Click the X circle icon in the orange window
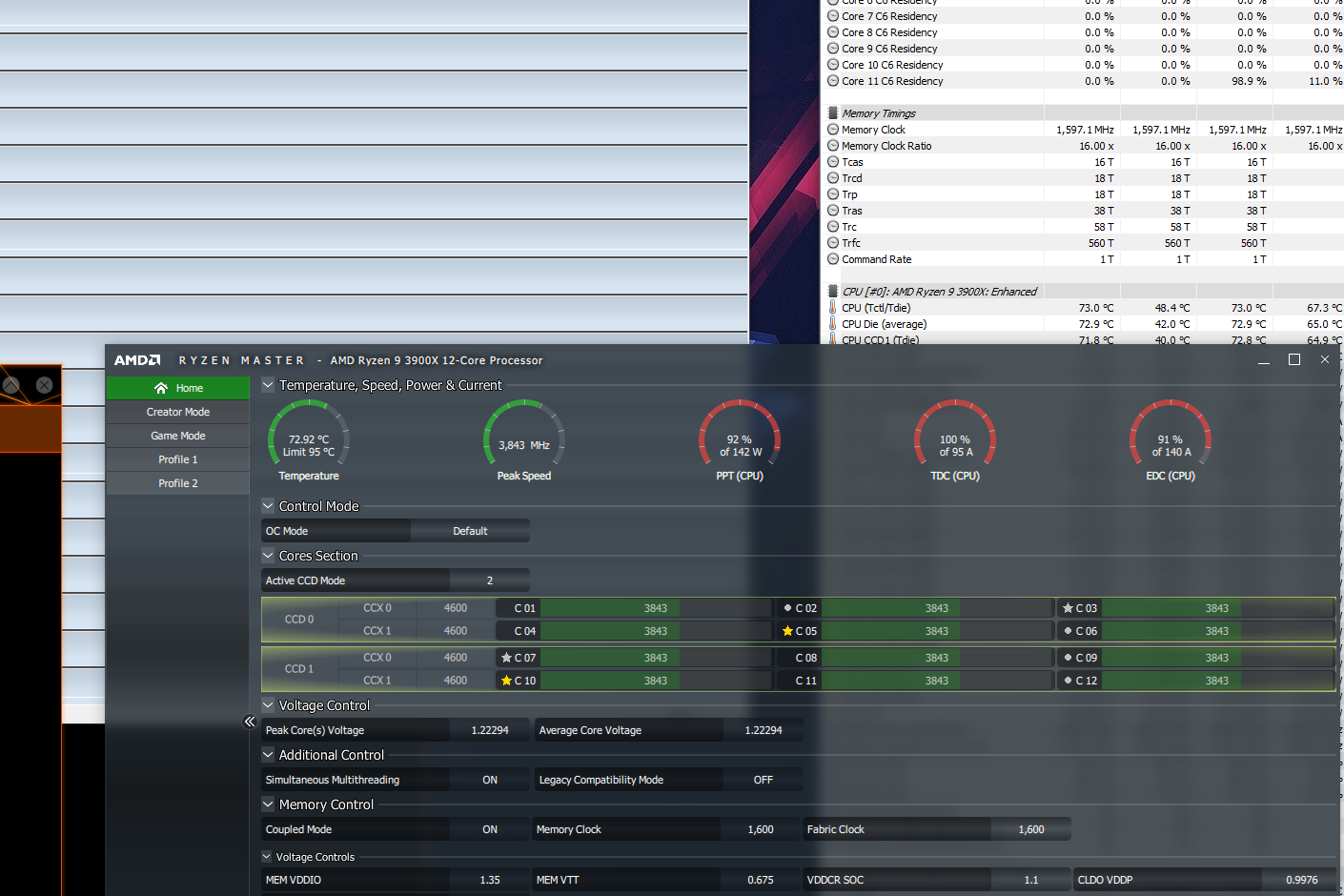This screenshot has width=1344, height=896. (x=44, y=385)
